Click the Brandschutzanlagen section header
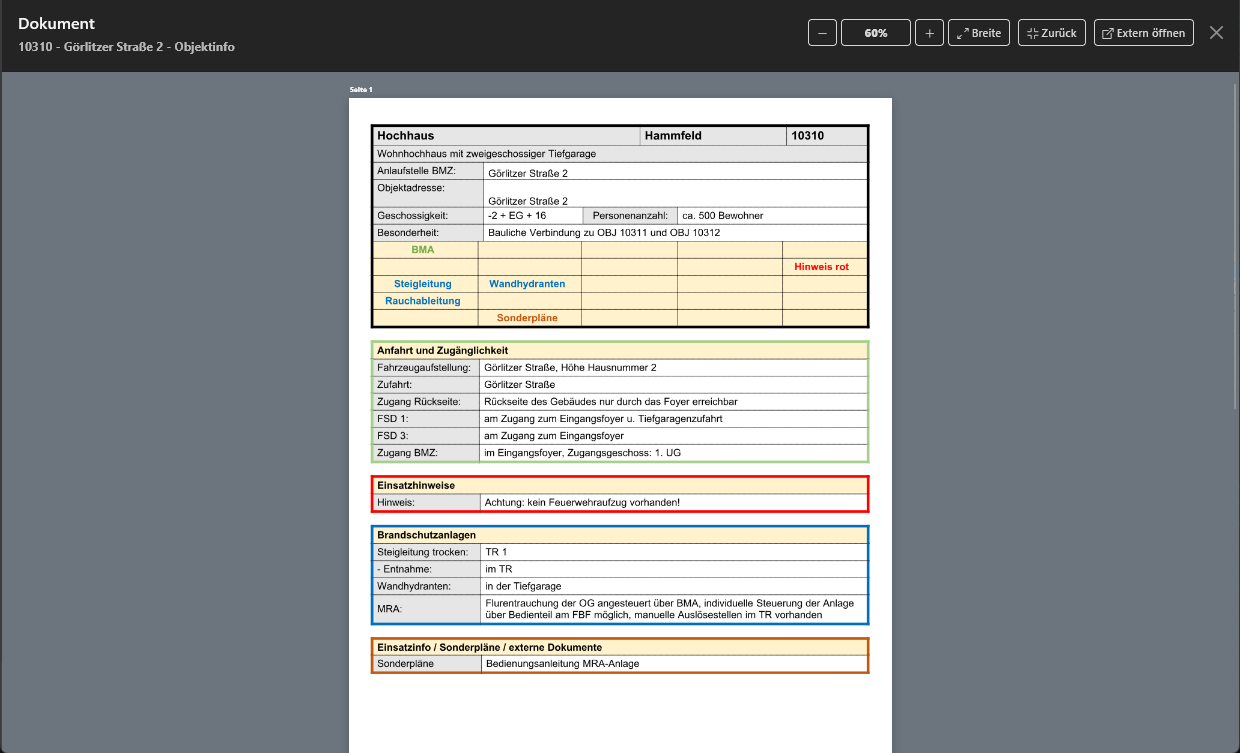Screen dimensions: 1240x753 click(426, 535)
